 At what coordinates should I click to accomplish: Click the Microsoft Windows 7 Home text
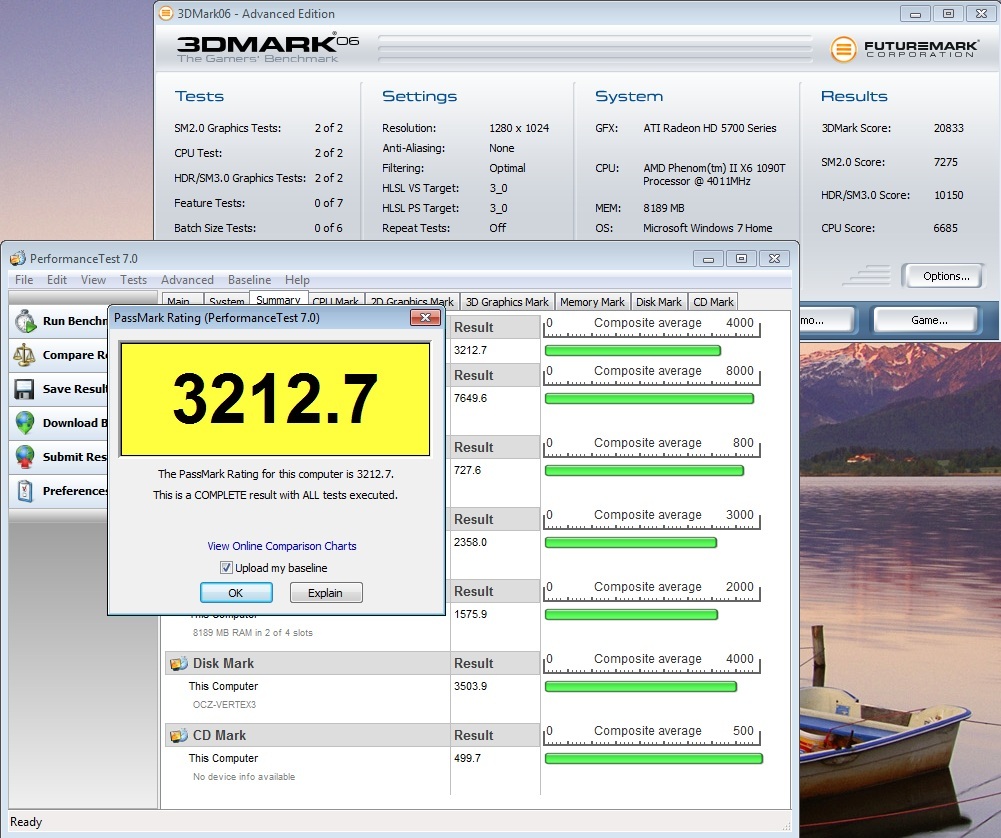[707, 228]
